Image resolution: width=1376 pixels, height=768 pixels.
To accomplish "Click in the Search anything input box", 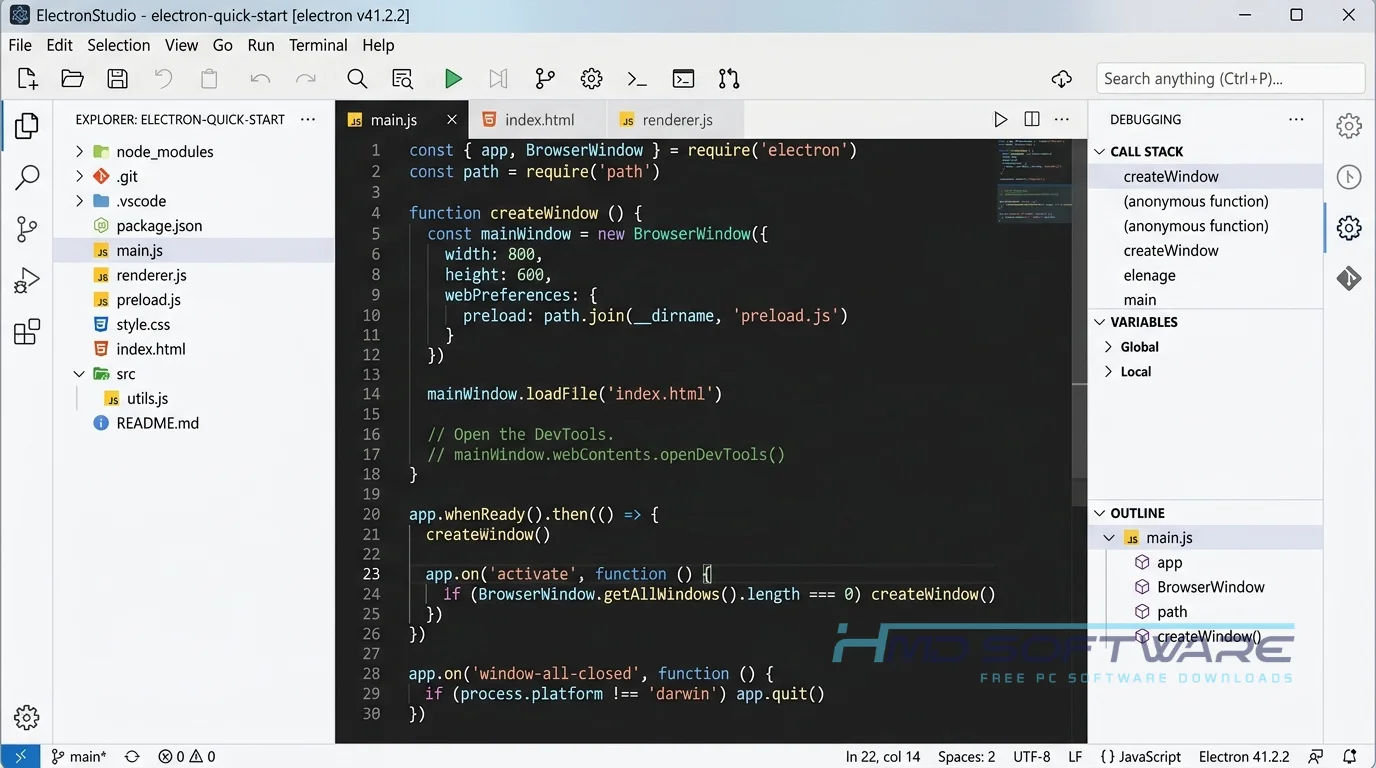I will pos(1231,79).
